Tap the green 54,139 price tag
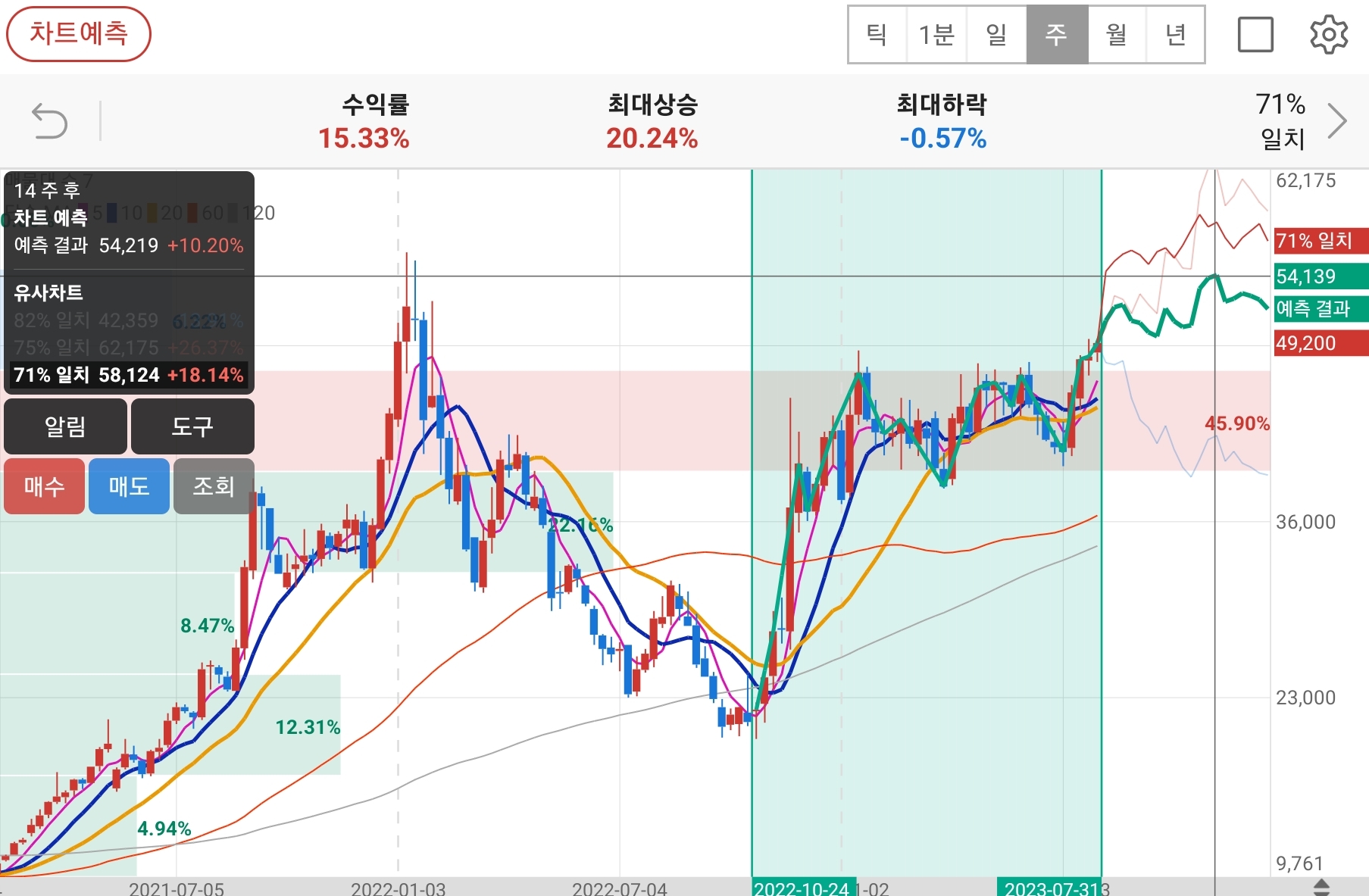This screenshot has height=896, width=1369. coord(1321,276)
